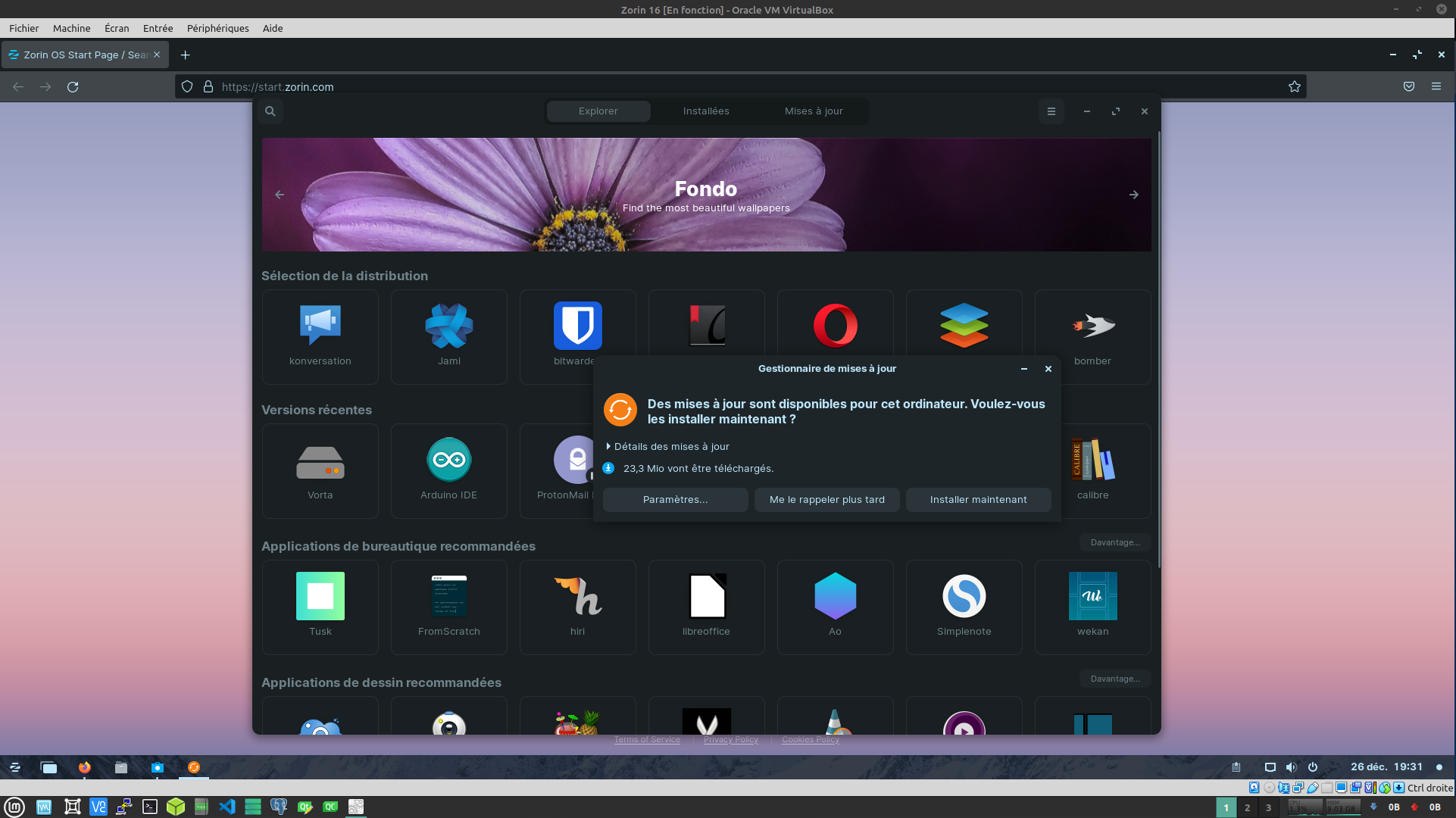Show previous banner with left arrow
Viewport: 1456px width, 818px height.
pos(280,195)
